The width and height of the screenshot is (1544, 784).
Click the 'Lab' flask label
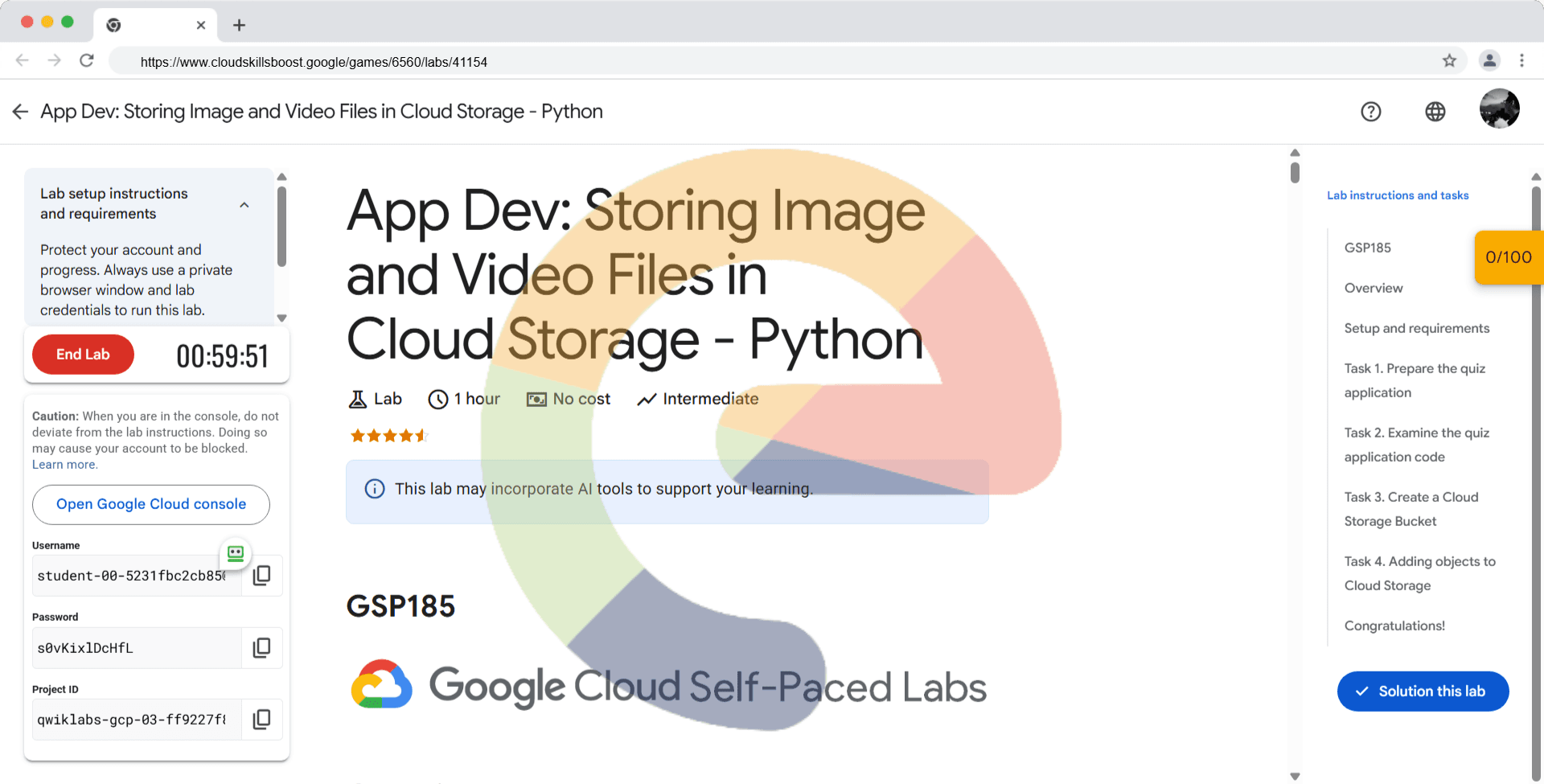[375, 399]
